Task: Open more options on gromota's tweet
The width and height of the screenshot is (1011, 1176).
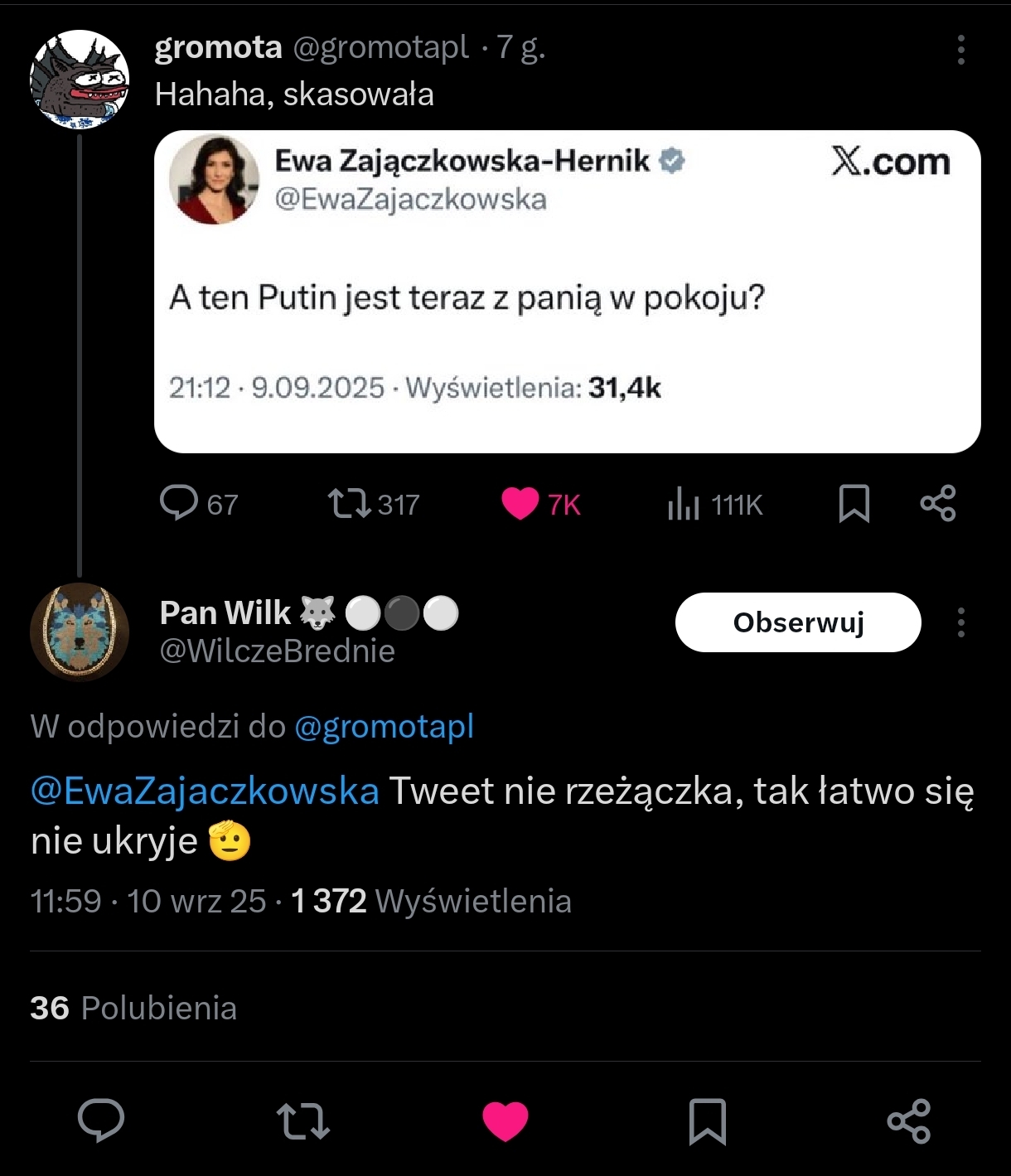Action: coord(960,50)
